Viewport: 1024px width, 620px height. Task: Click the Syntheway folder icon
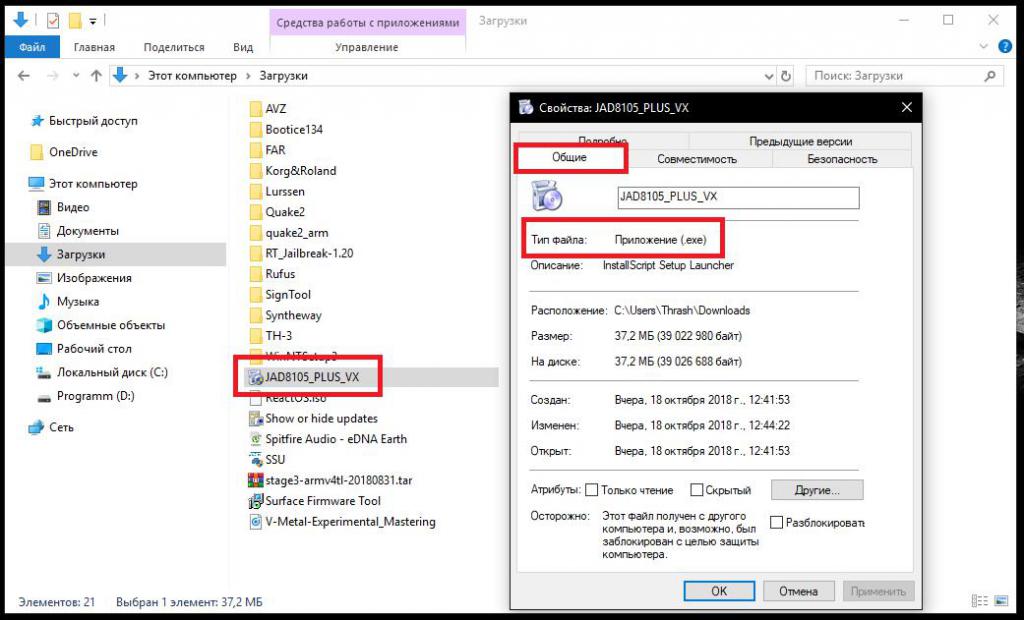click(x=255, y=315)
